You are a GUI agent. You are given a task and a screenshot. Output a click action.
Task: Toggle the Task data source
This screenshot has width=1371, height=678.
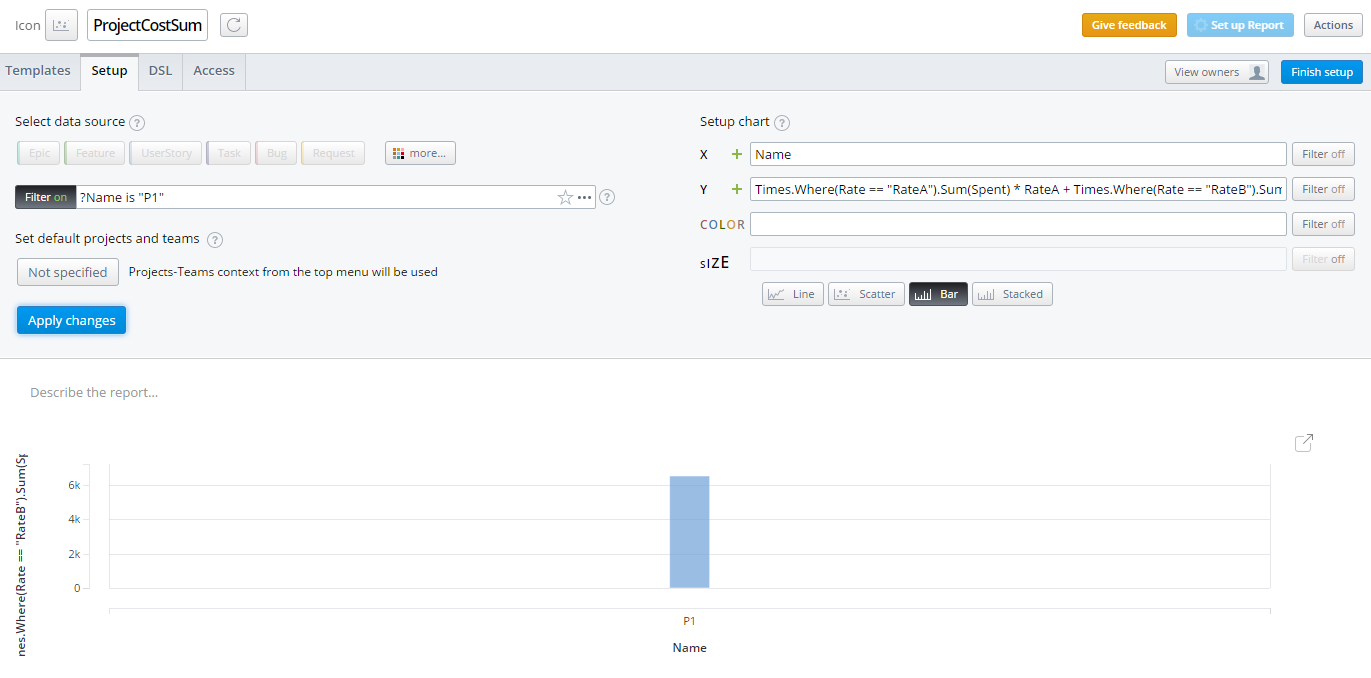229,153
